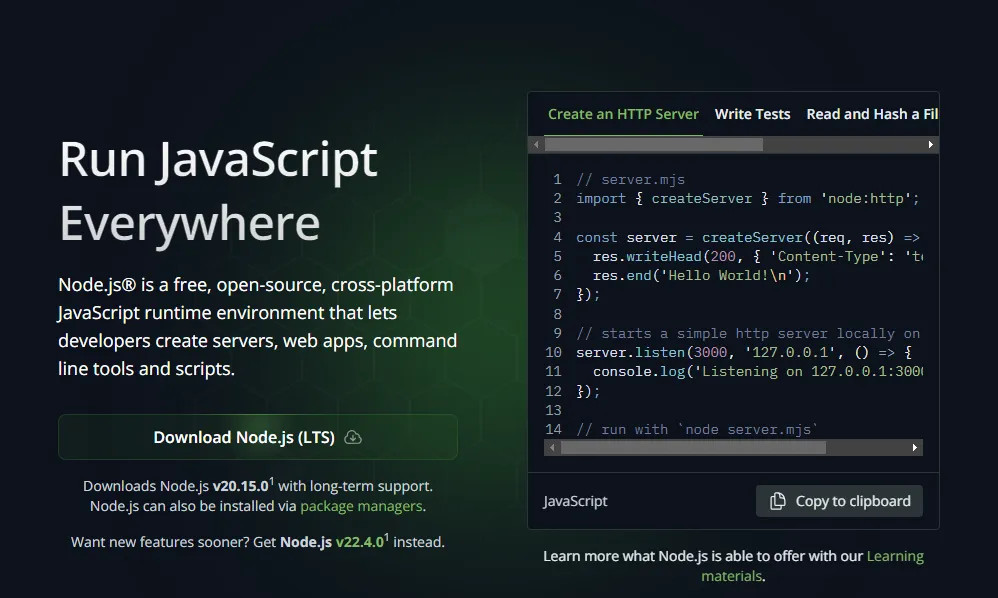Click the left arrow of the top code scrollbar
998x598 pixels.
tap(535, 144)
